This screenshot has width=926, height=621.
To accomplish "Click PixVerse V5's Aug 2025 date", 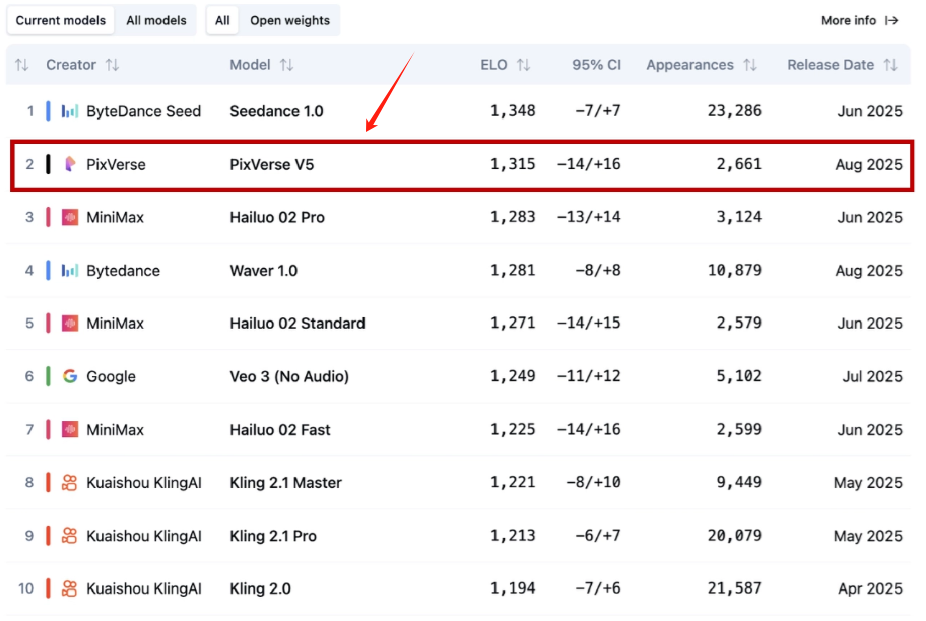I will [x=869, y=164].
